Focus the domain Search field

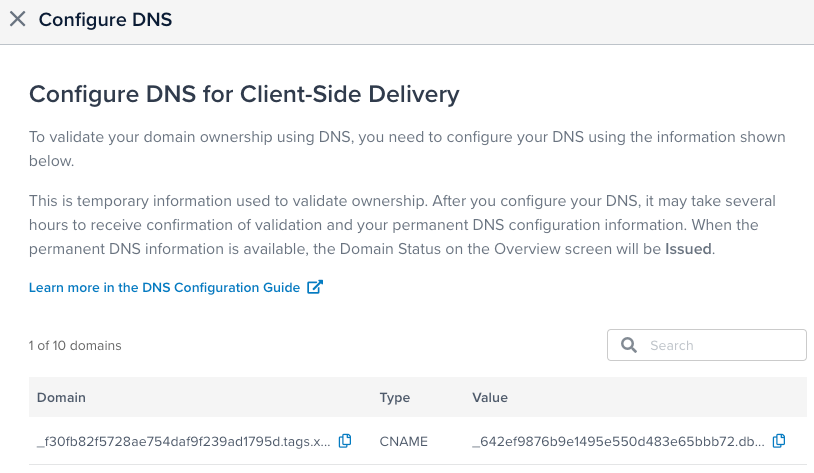tap(720, 345)
